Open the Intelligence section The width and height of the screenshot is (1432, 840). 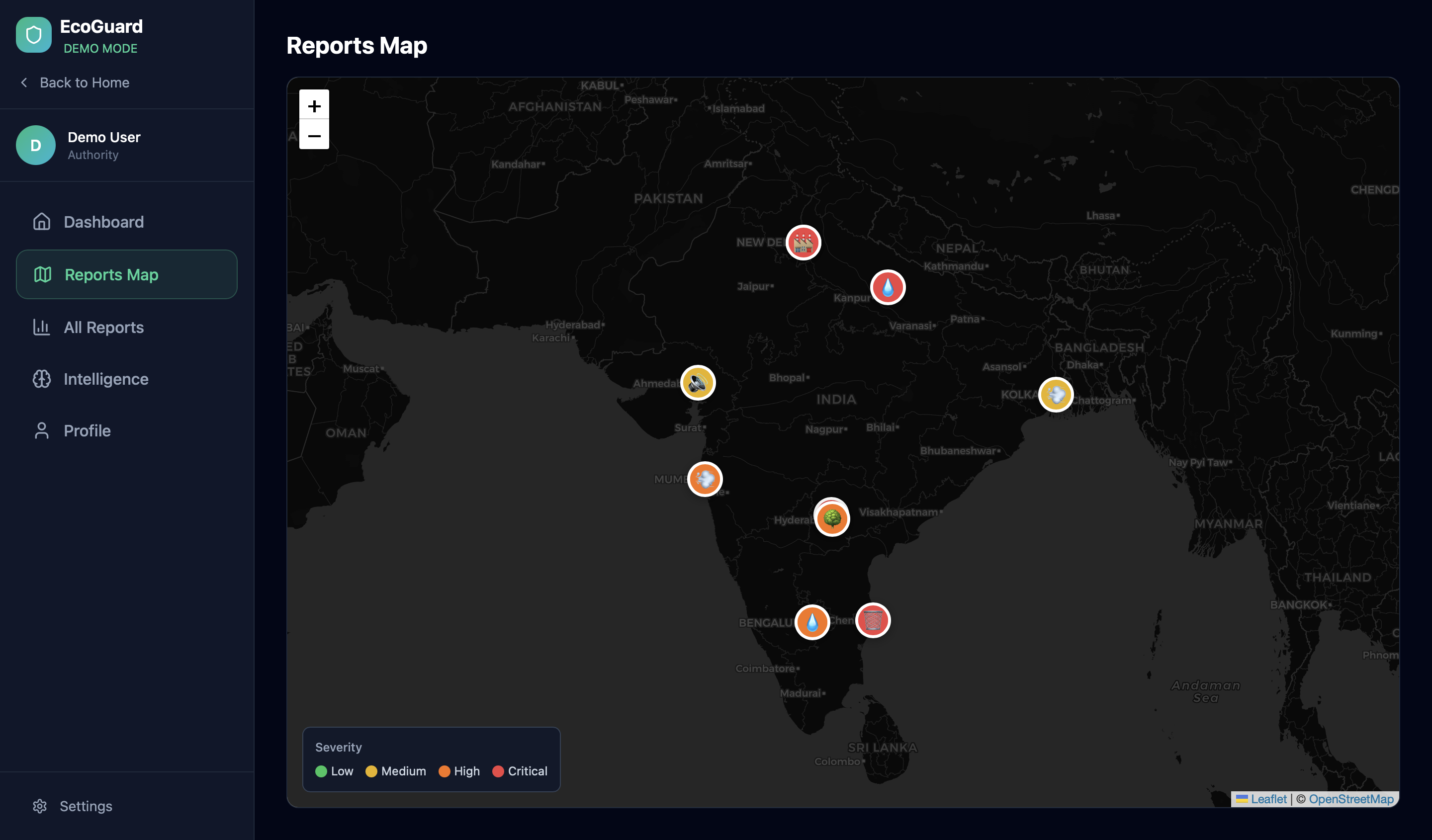105,379
